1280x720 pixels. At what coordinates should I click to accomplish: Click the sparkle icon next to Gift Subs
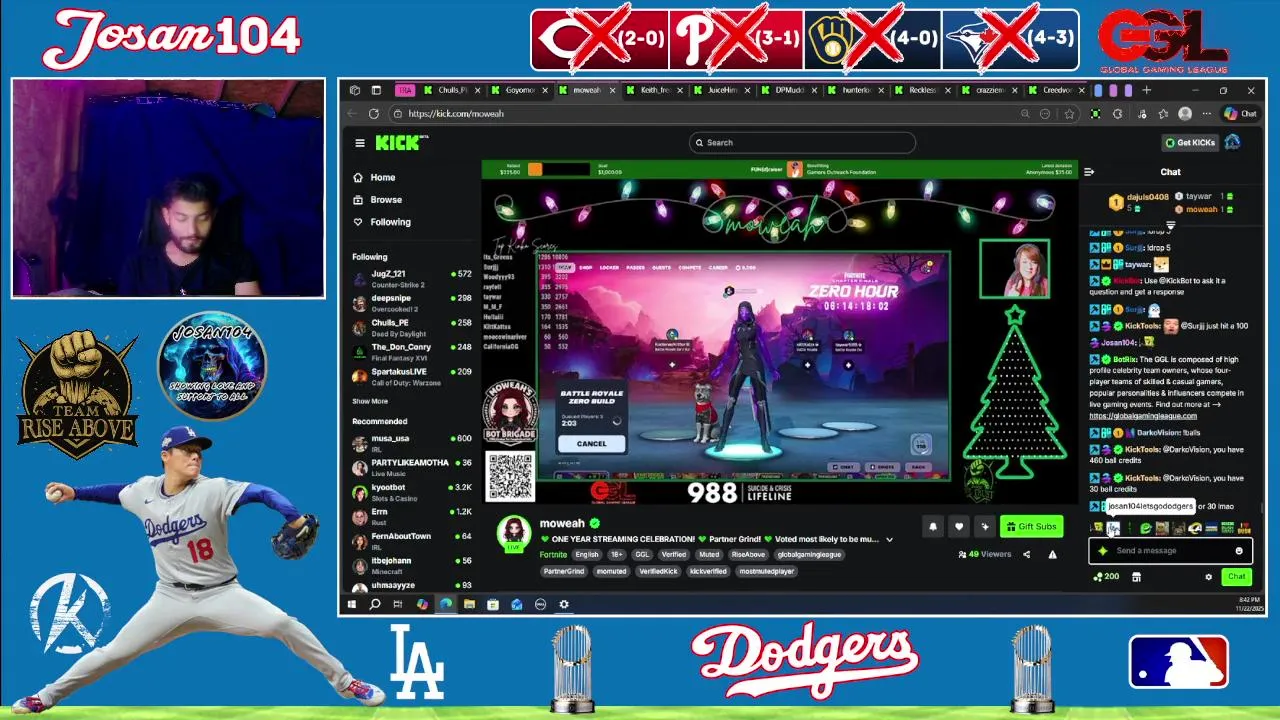coord(985,527)
